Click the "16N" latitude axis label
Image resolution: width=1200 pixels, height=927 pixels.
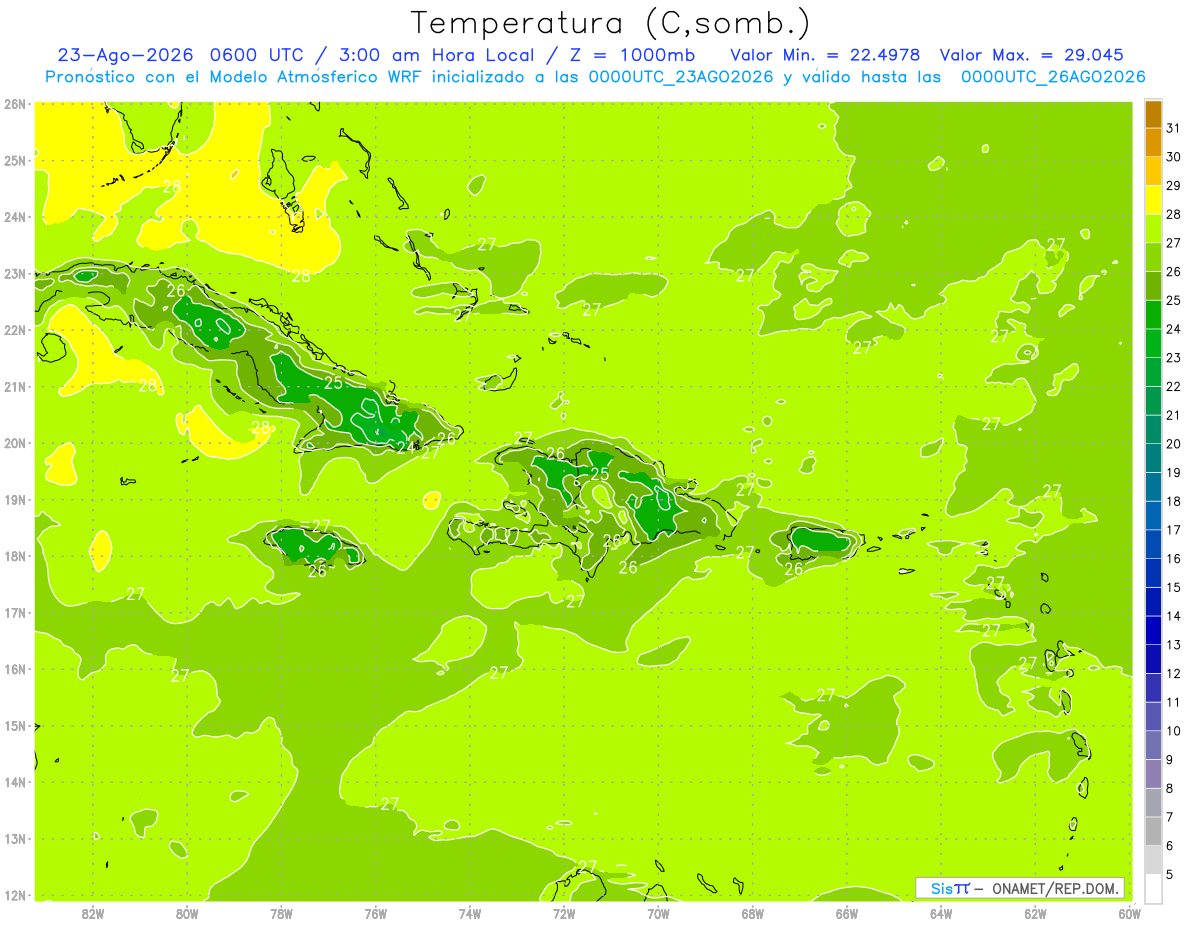(15, 669)
